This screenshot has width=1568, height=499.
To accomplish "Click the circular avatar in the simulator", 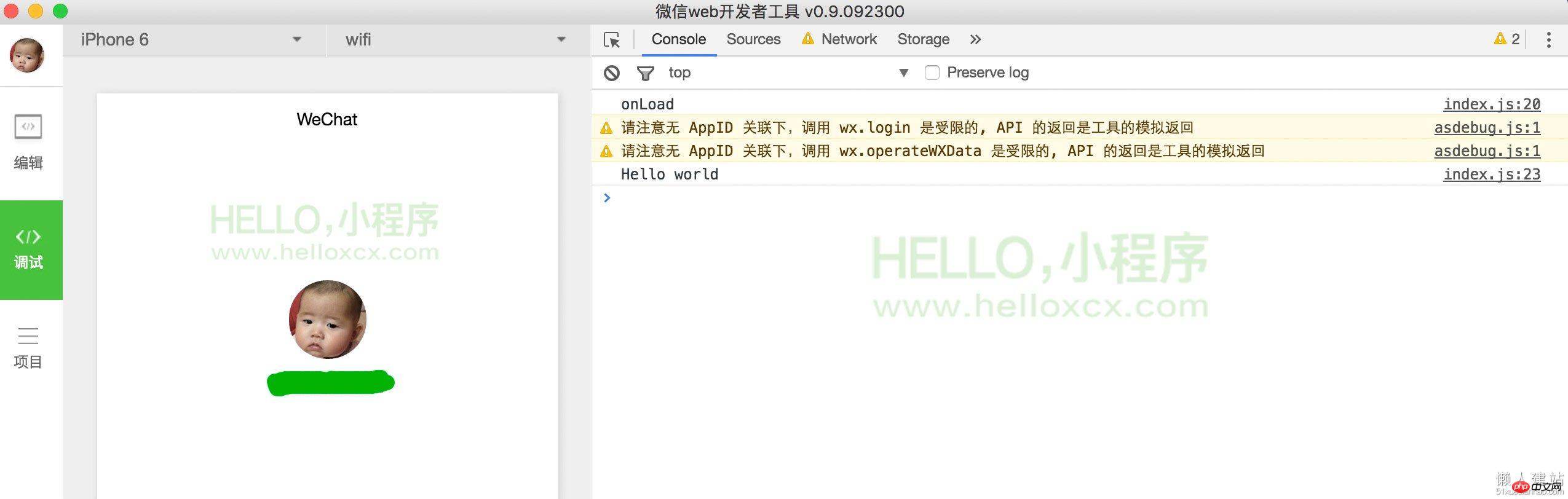I will click(x=328, y=320).
